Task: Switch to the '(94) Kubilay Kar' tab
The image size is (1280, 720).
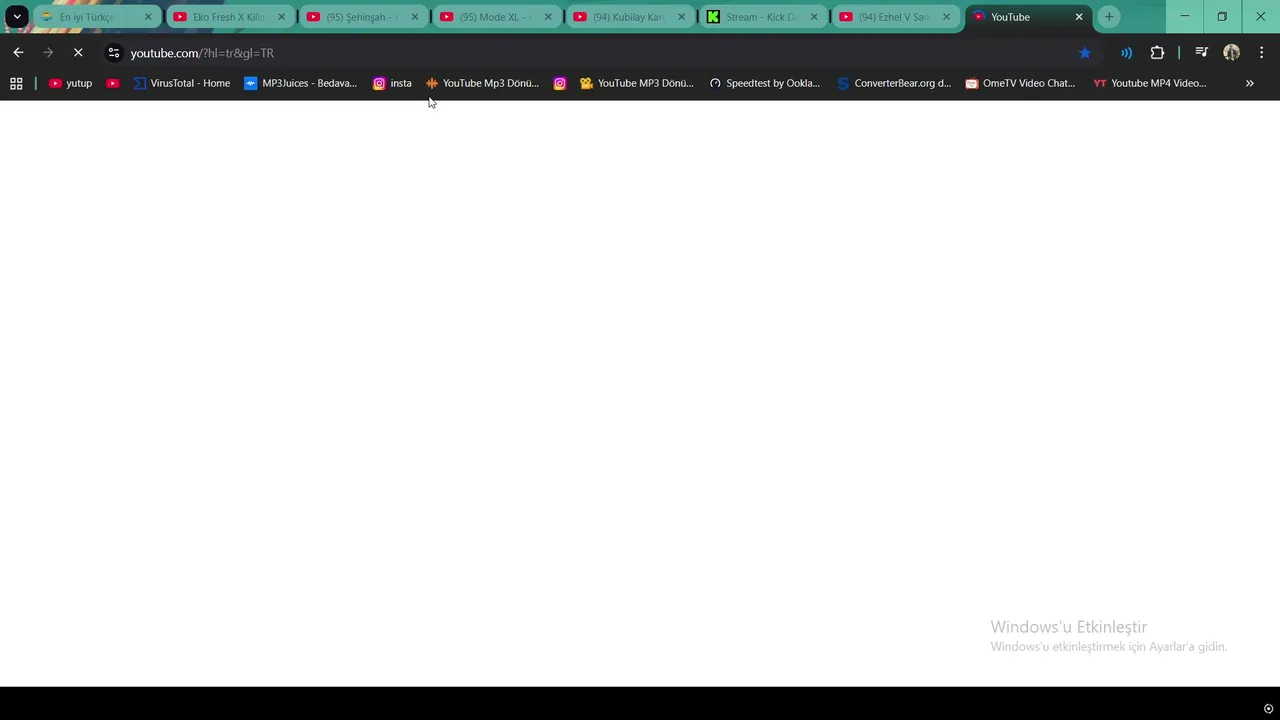Action: (x=628, y=17)
